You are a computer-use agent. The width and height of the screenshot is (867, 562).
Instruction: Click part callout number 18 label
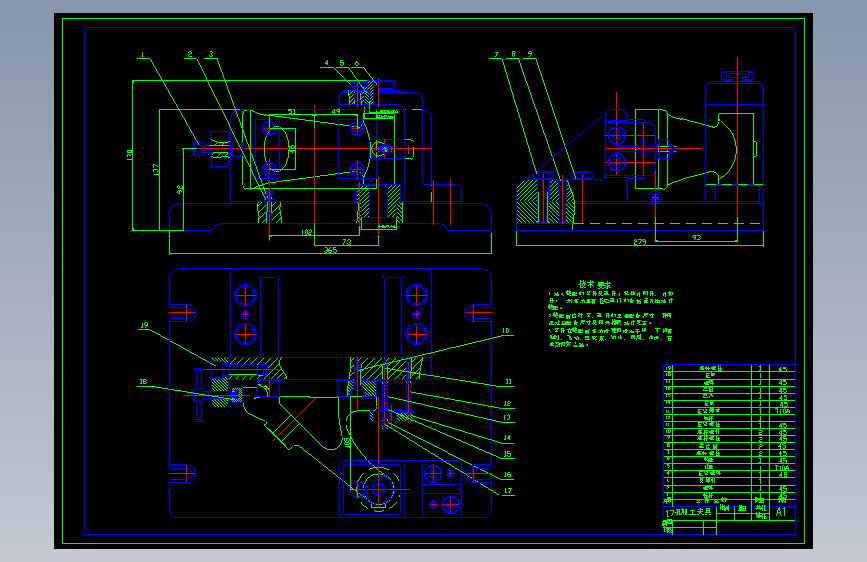143,382
